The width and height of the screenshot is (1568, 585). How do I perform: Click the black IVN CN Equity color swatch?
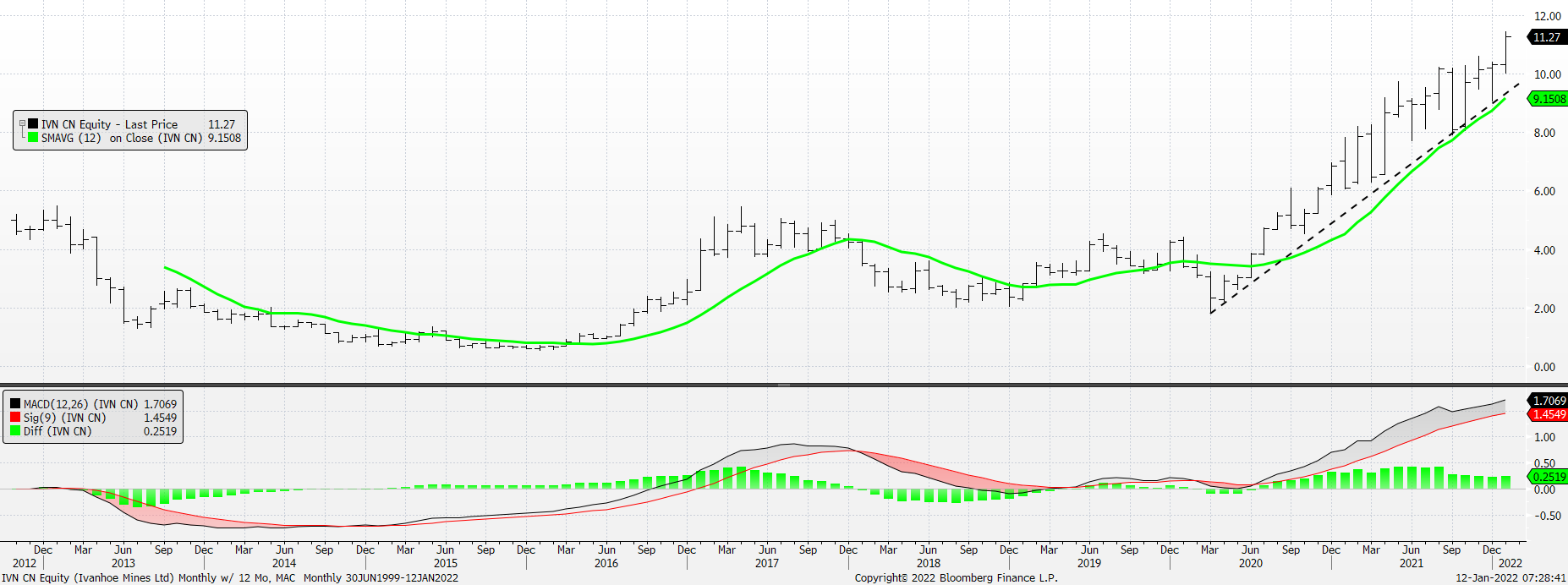coord(33,124)
